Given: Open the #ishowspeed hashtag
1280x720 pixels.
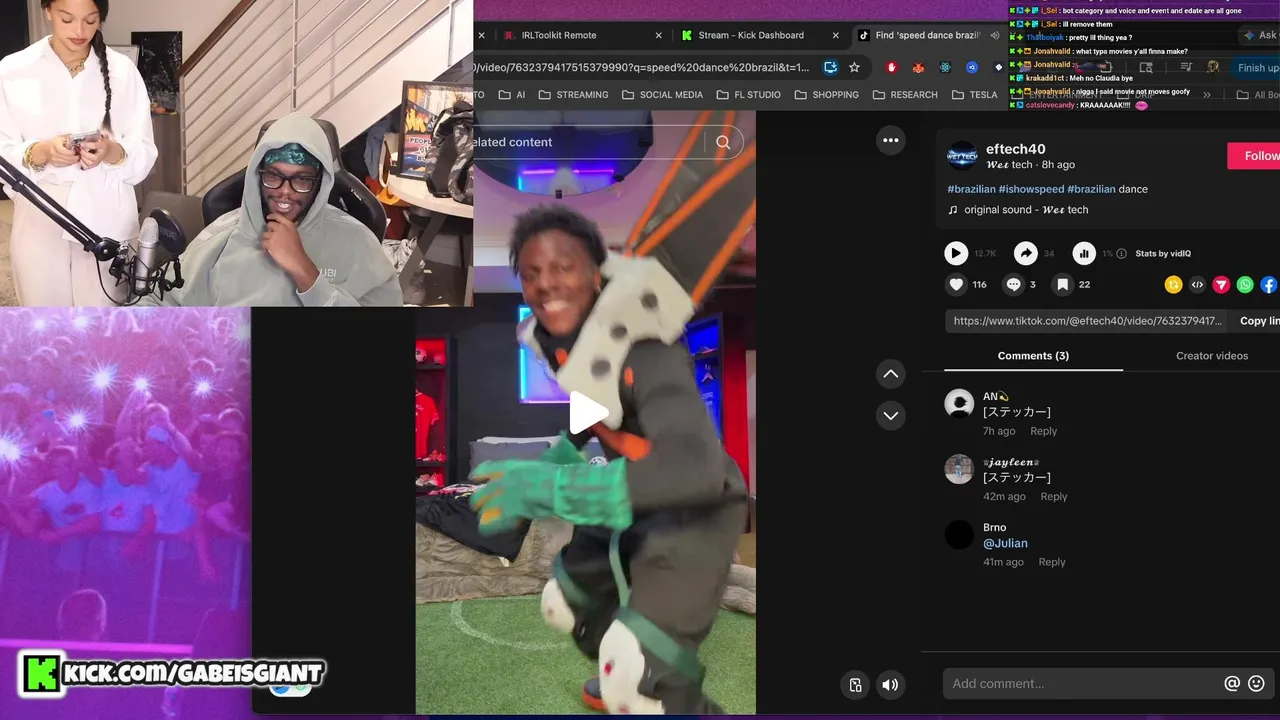Looking at the screenshot, I should tap(1031, 189).
